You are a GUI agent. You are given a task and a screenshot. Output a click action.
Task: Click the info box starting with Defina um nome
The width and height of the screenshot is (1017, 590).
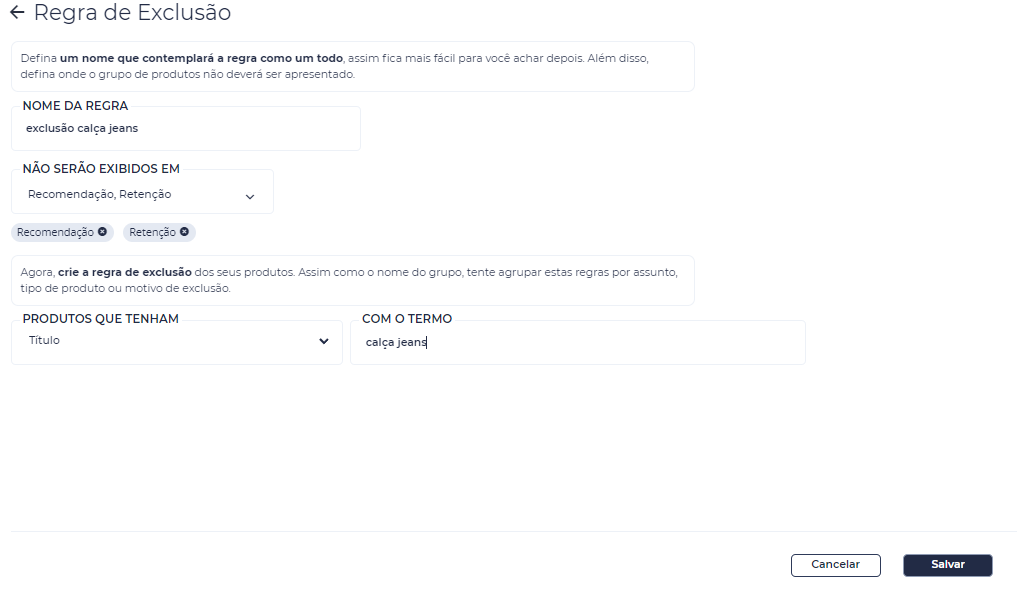pyautogui.click(x=353, y=66)
